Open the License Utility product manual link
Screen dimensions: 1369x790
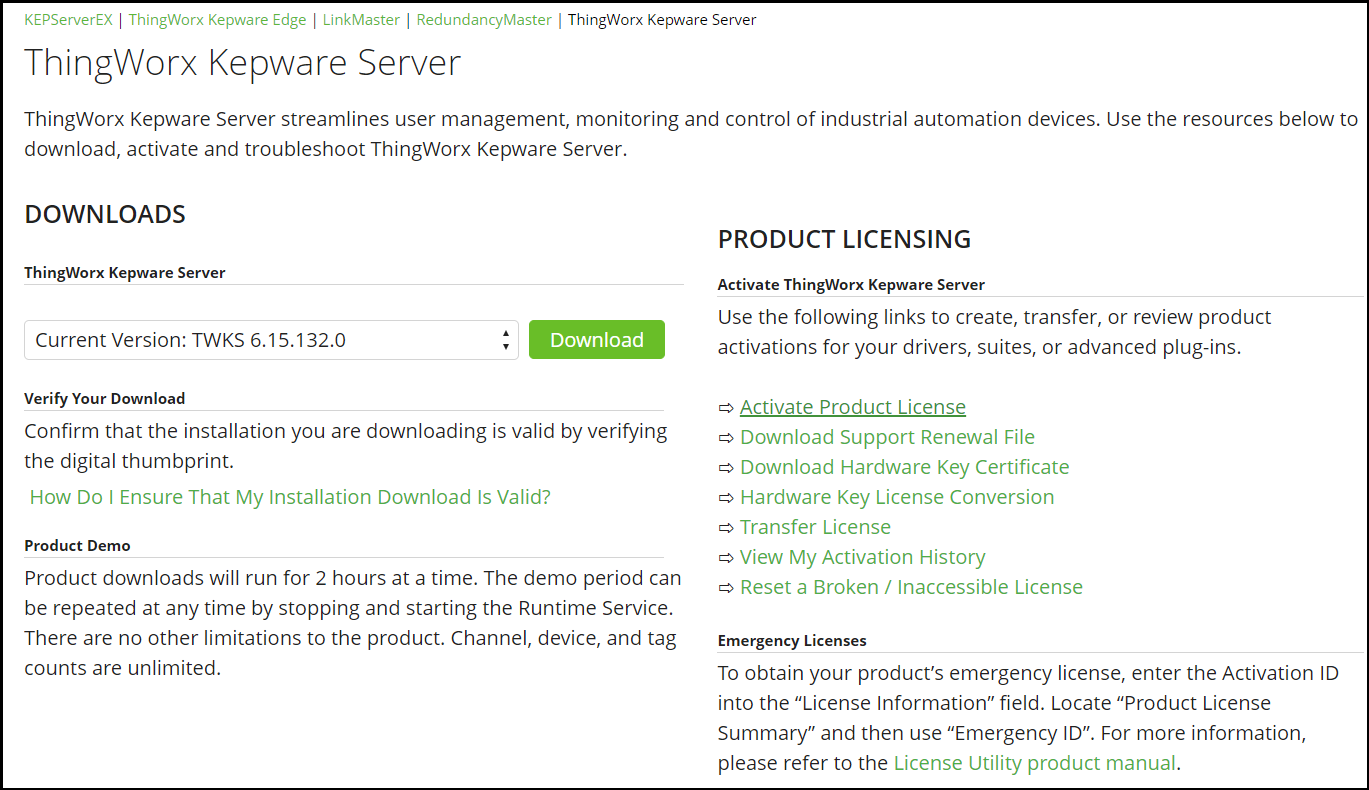point(1034,763)
